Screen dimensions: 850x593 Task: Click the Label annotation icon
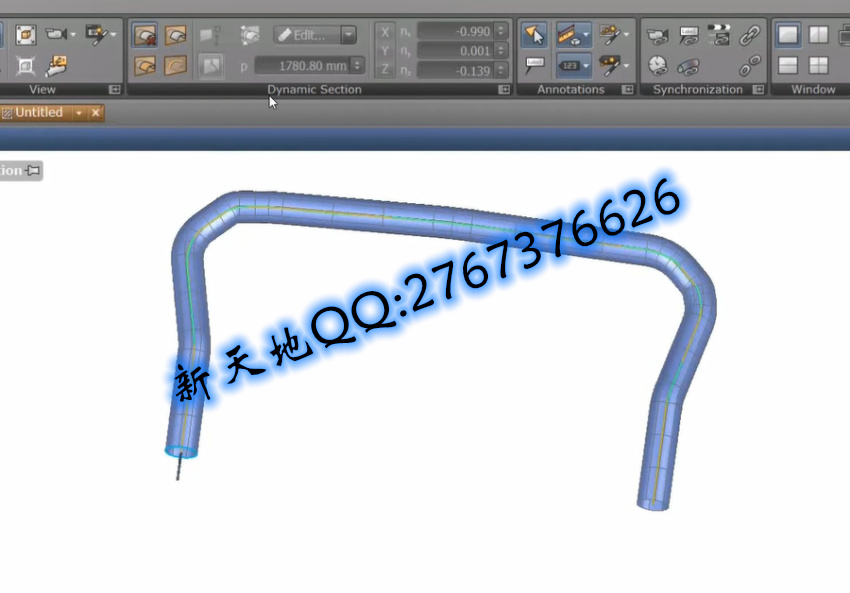pos(534,65)
